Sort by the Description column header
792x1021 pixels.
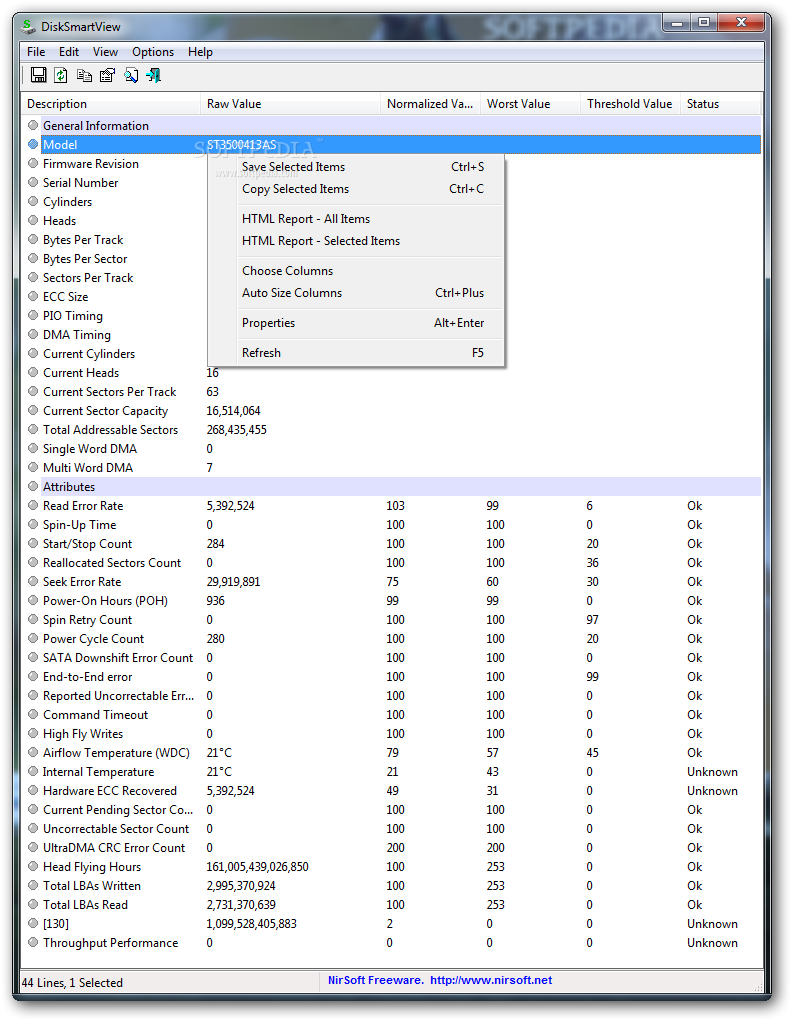click(x=111, y=104)
